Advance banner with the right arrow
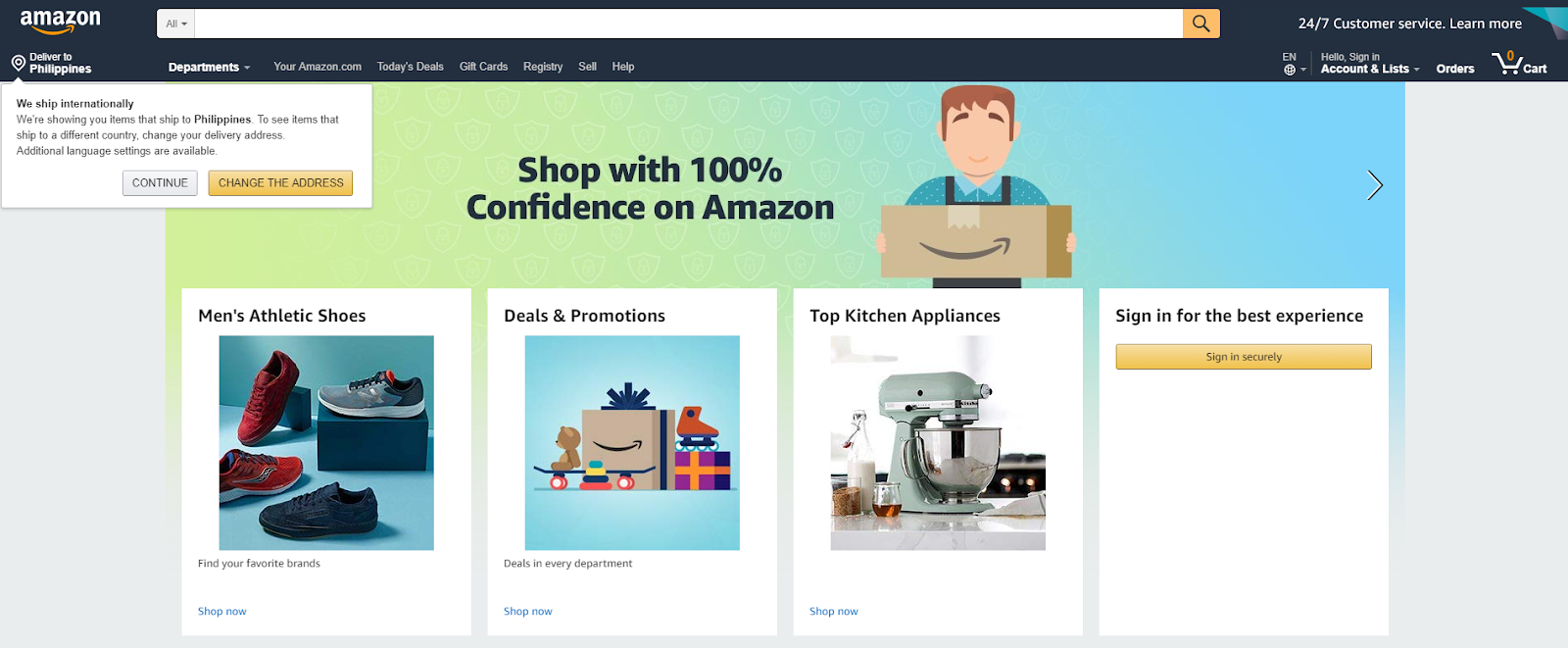This screenshot has height=648, width=1568. coord(1374,184)
